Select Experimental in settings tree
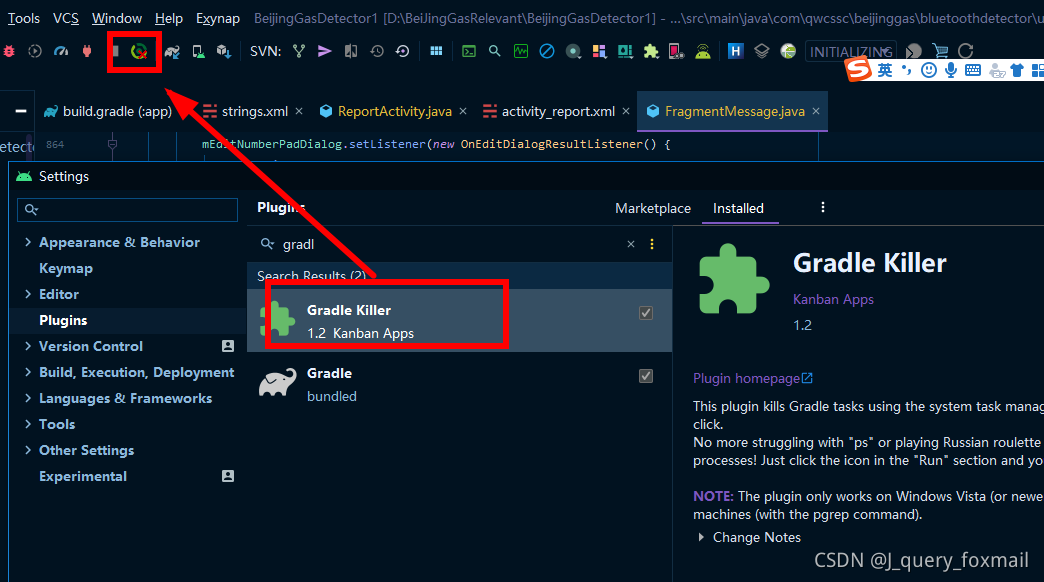This screenshot has width=1044, height=582. (83, 476)
